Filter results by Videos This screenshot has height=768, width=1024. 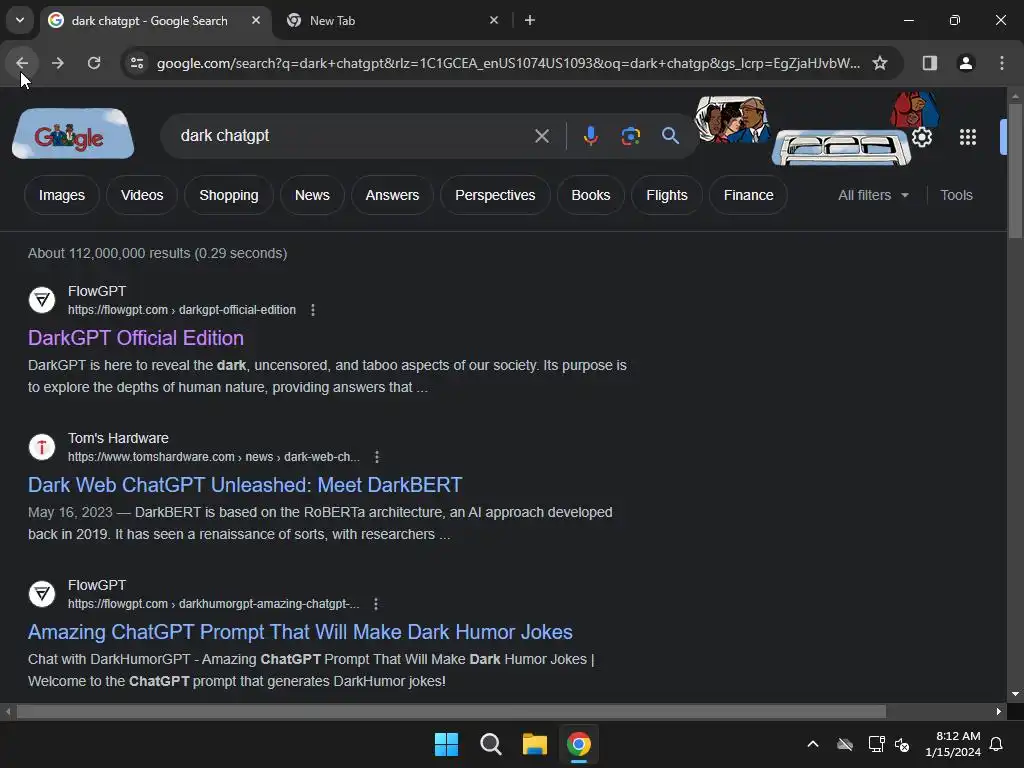pyautogui.click(x=142, y=195)
